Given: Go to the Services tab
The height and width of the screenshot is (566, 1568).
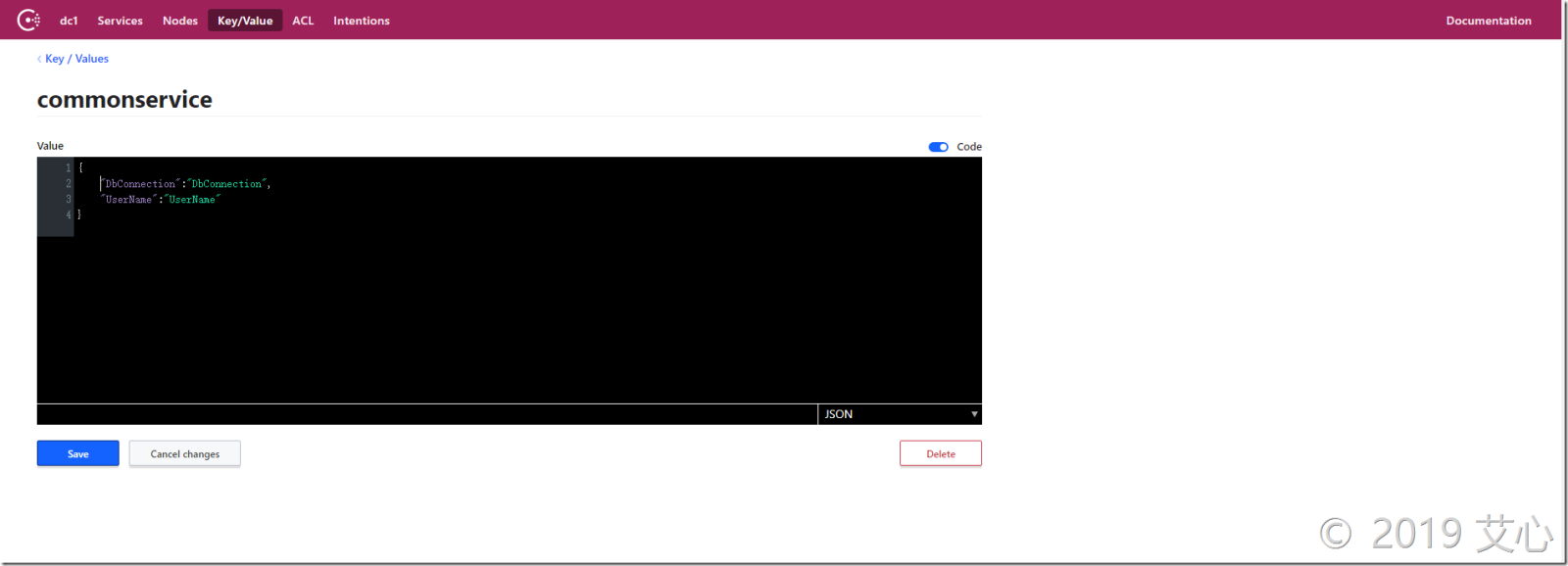Looking at the screenshot, I should [x=120, y=21].
